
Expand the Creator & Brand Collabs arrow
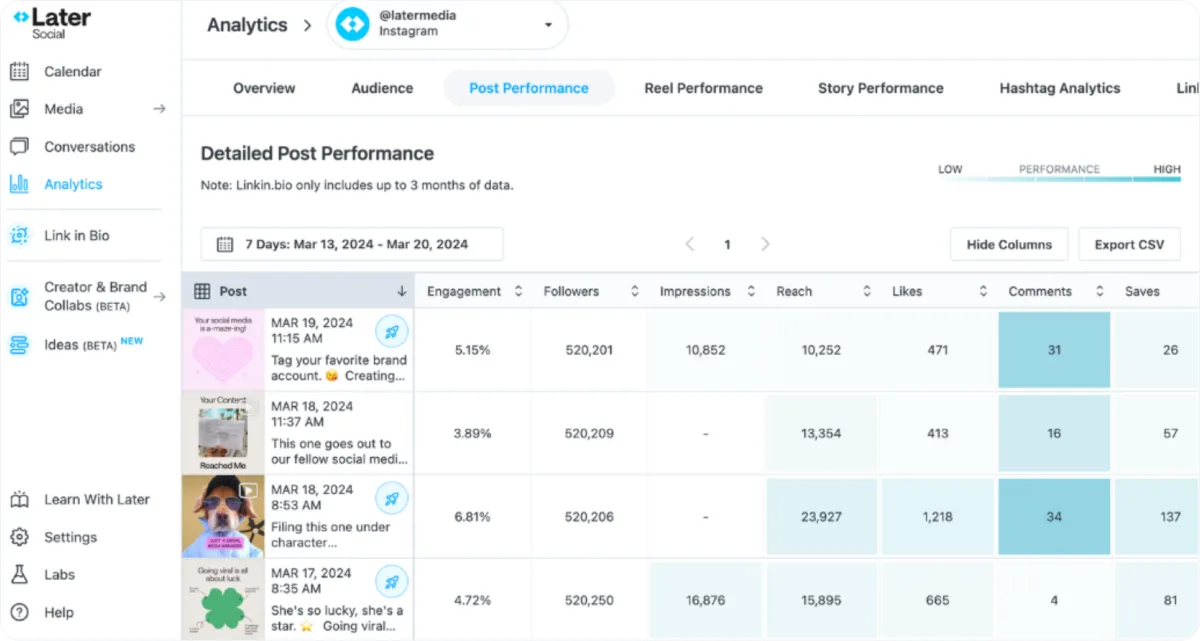point(159,297)
